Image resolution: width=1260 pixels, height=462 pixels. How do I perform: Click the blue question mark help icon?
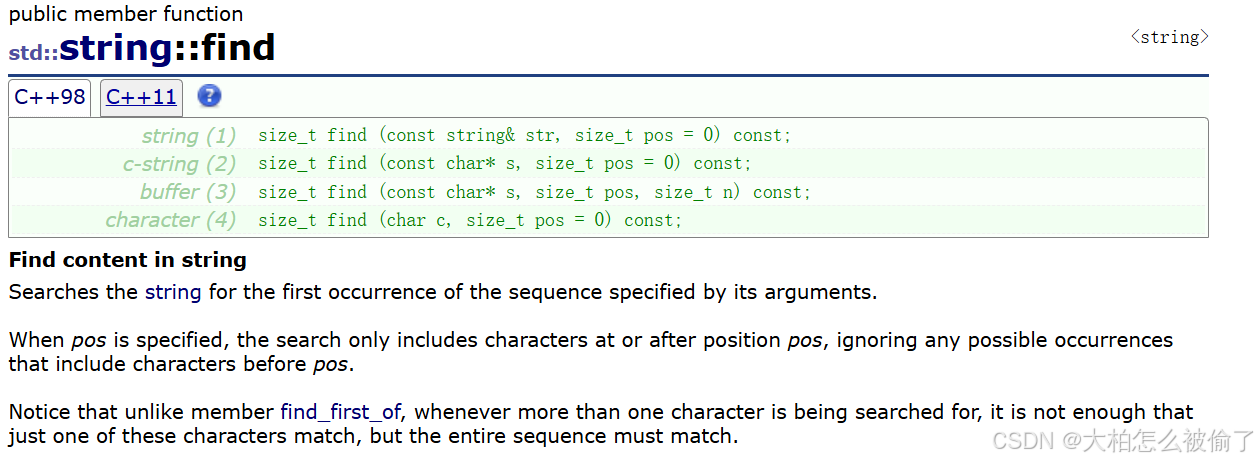(x=209, y=96)
